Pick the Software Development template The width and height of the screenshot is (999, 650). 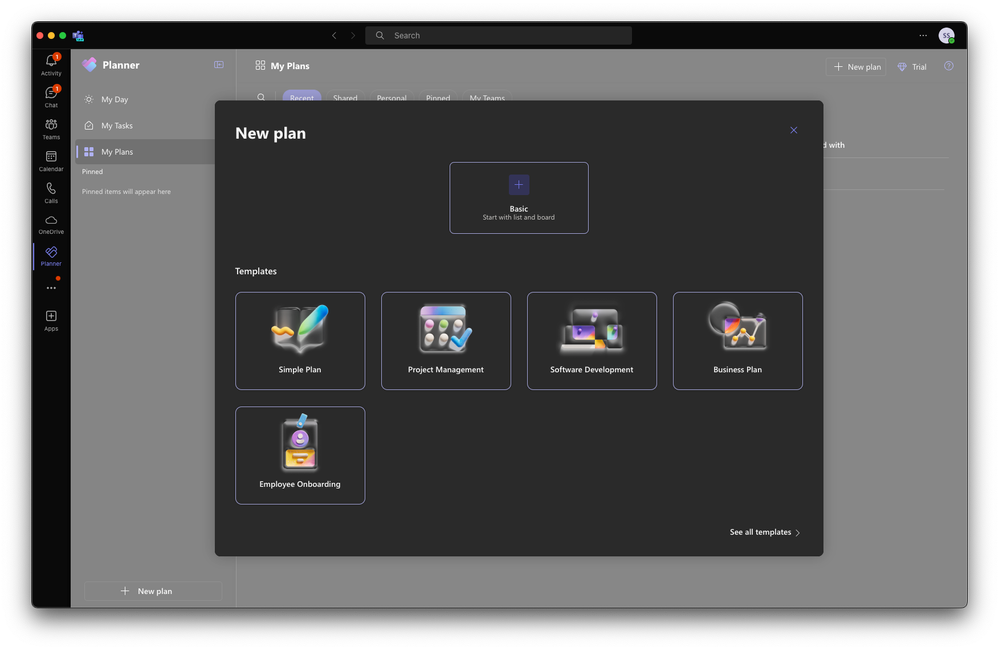pyautogui.click(x=592, y=340)
